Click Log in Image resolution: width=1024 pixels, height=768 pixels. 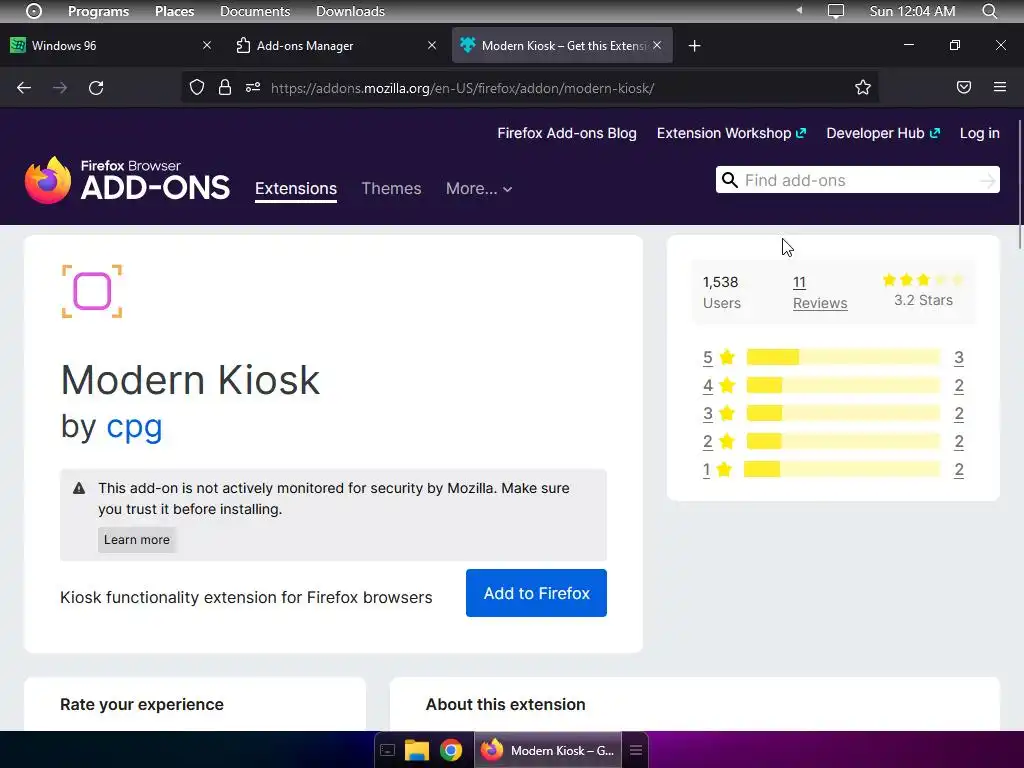980,133
